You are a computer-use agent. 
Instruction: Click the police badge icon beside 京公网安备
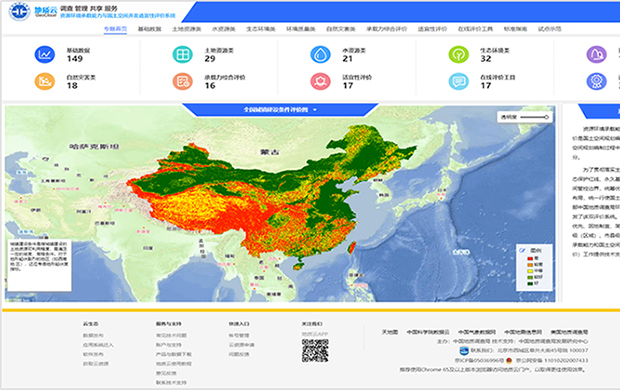(509, 360)
